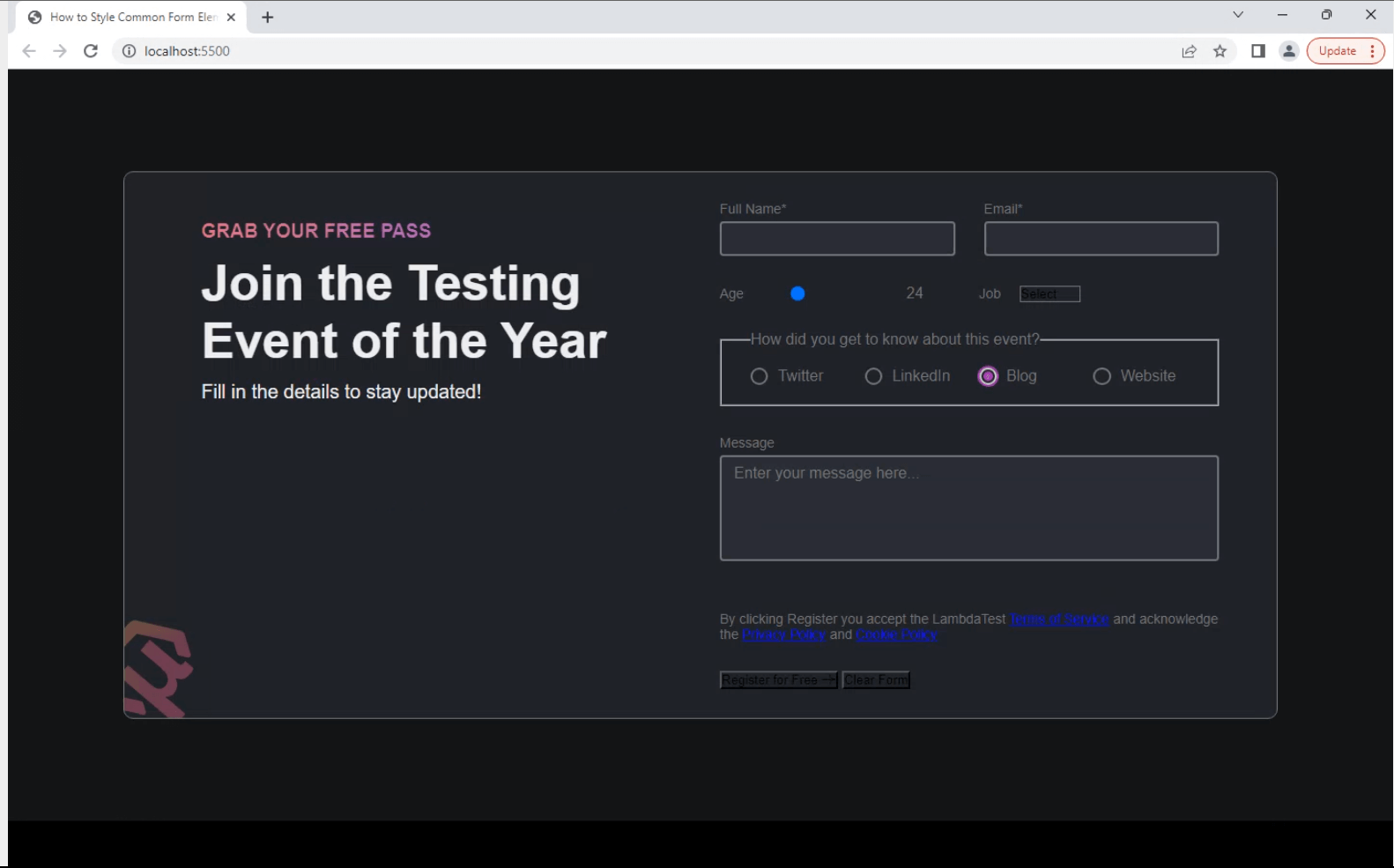Open the tab search chevron
Image resolution: width=1394 pixels, height=868 pixels.
pyautogui.click(x=1238, y=14)
